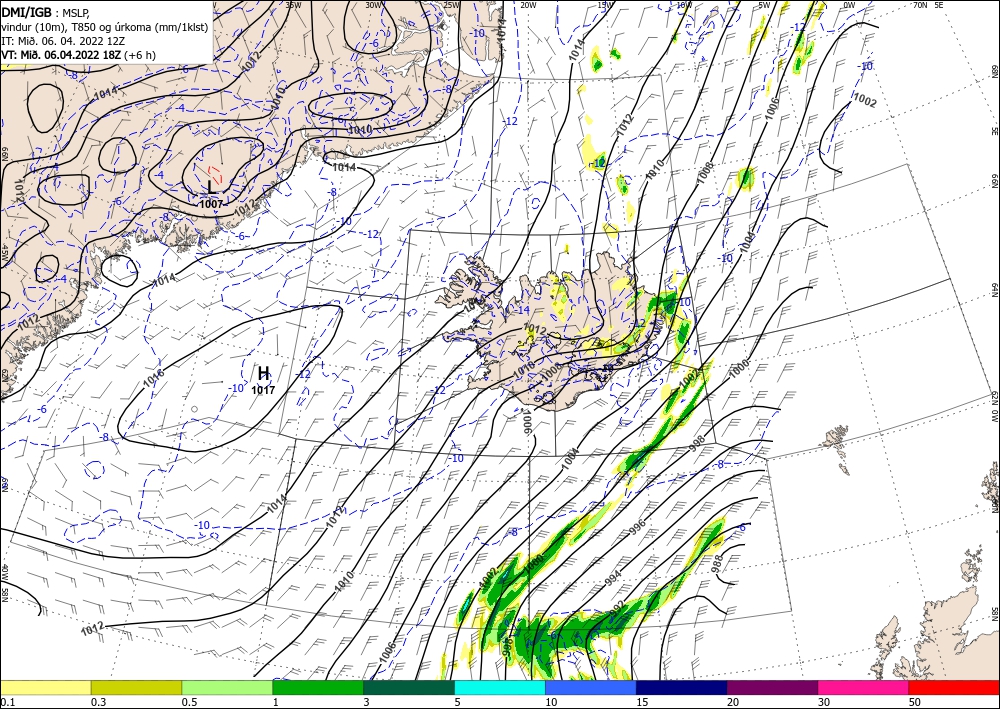Click the olive 0.3–0.5 legend swatch
The image size is (1000, 709).
tap(136, 687)
